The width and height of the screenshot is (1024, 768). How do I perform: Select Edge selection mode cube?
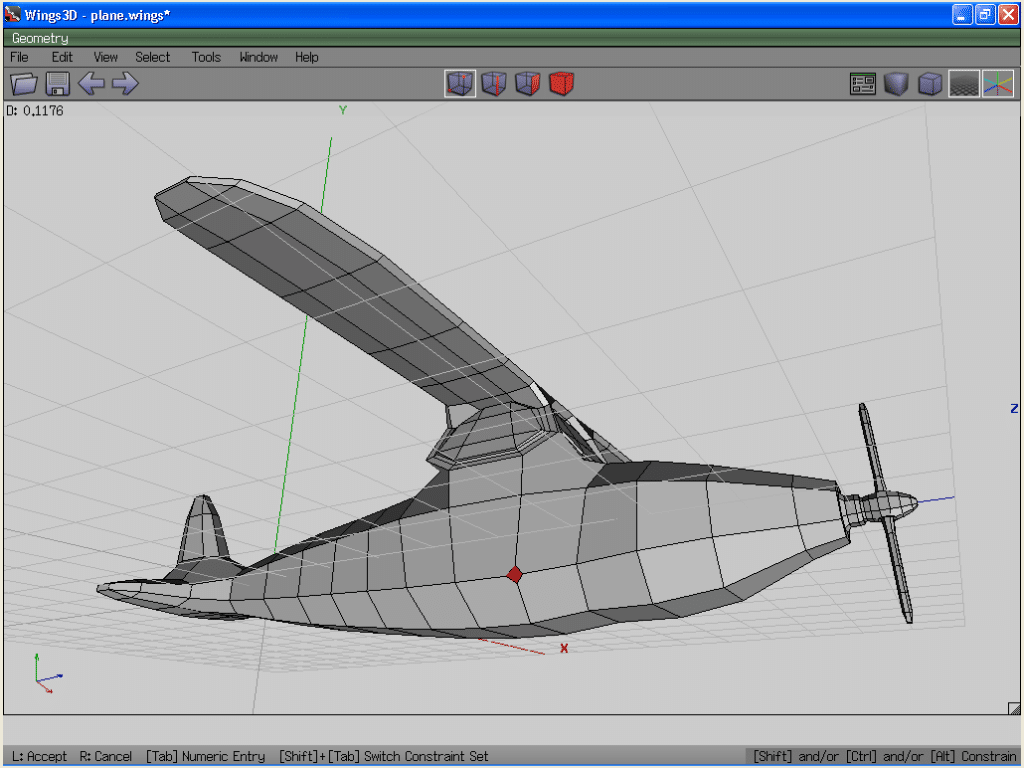(494, 84)
